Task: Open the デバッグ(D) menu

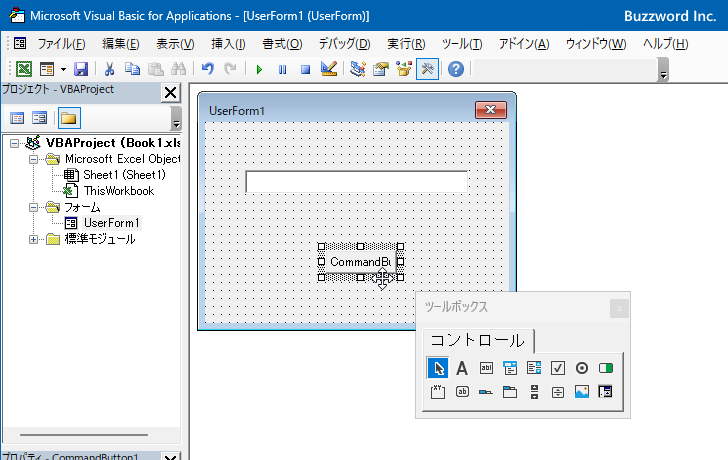Action: (x=344, y=44)
